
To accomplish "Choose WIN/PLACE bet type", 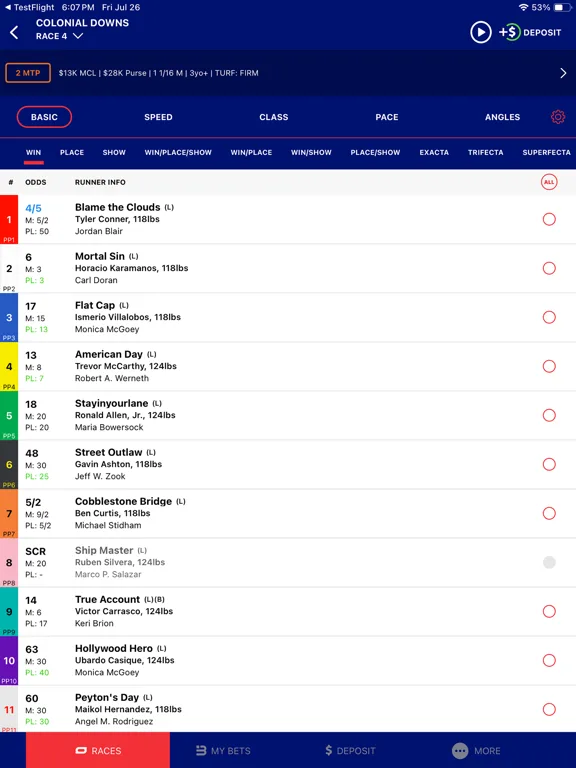I will tap(251, 152).
